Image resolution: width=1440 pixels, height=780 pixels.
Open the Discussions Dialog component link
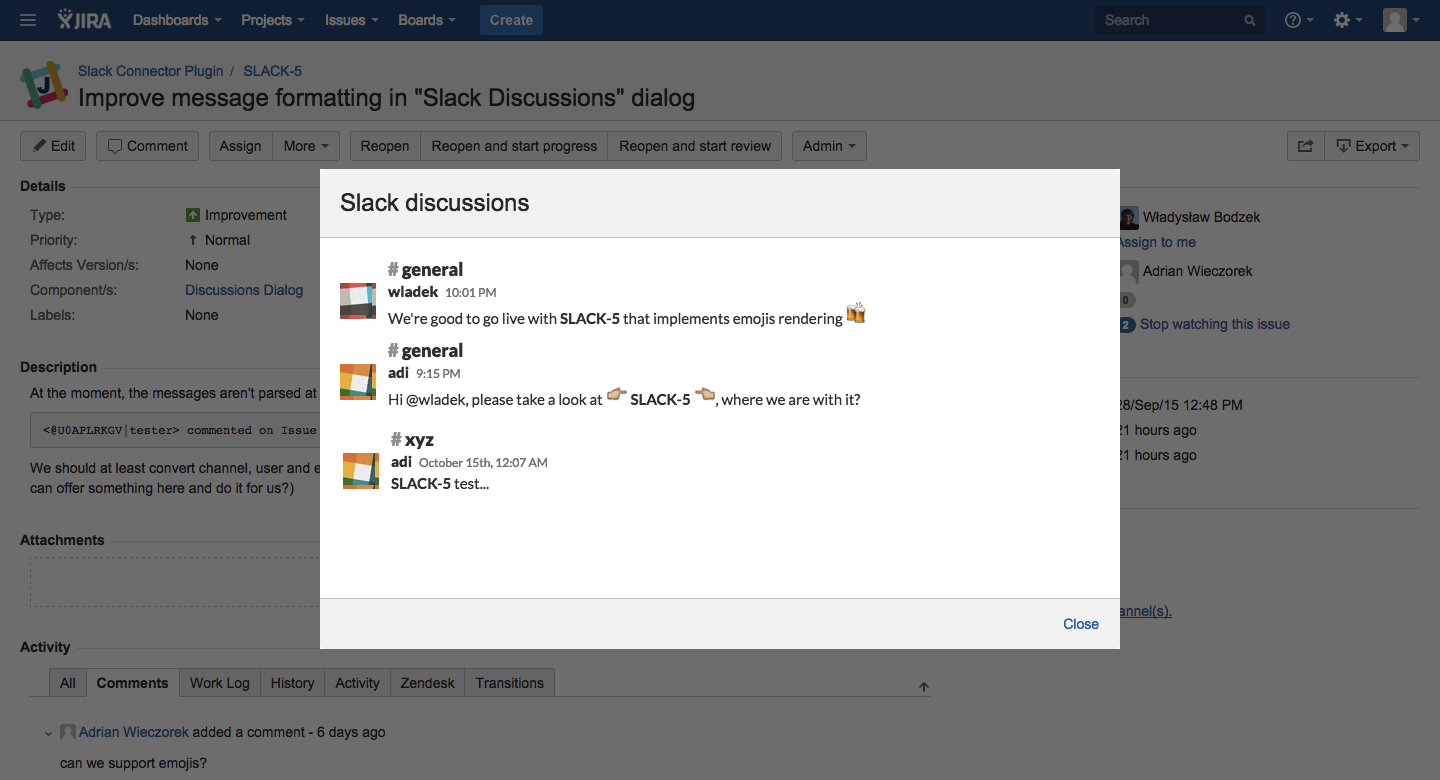[244, 290]
